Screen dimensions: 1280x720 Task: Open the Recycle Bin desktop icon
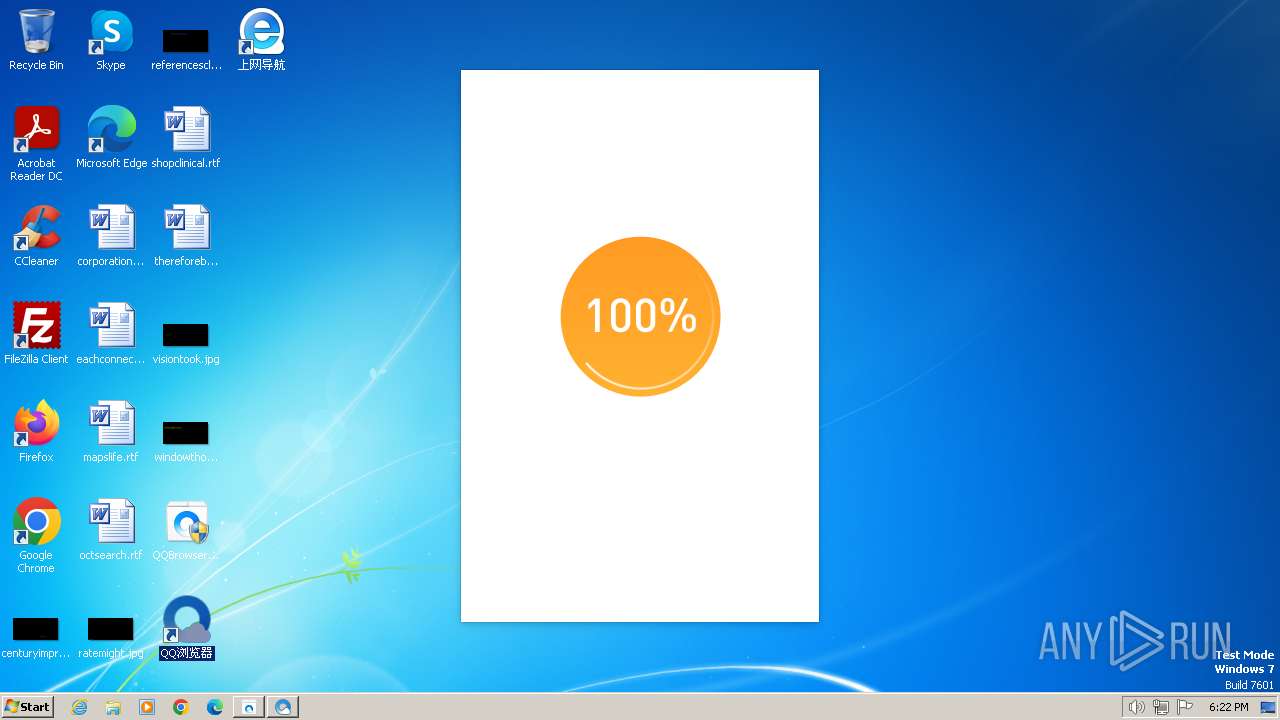(36, 40)
